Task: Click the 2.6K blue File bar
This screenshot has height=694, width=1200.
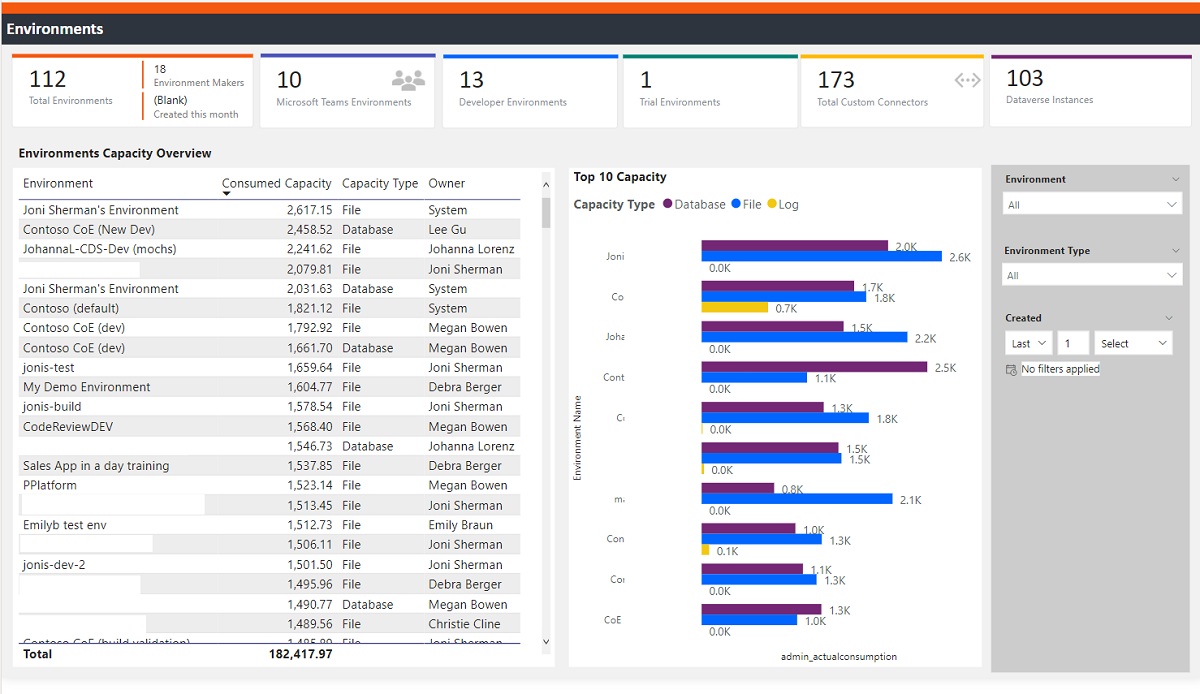Action: (x=822, y=257)
